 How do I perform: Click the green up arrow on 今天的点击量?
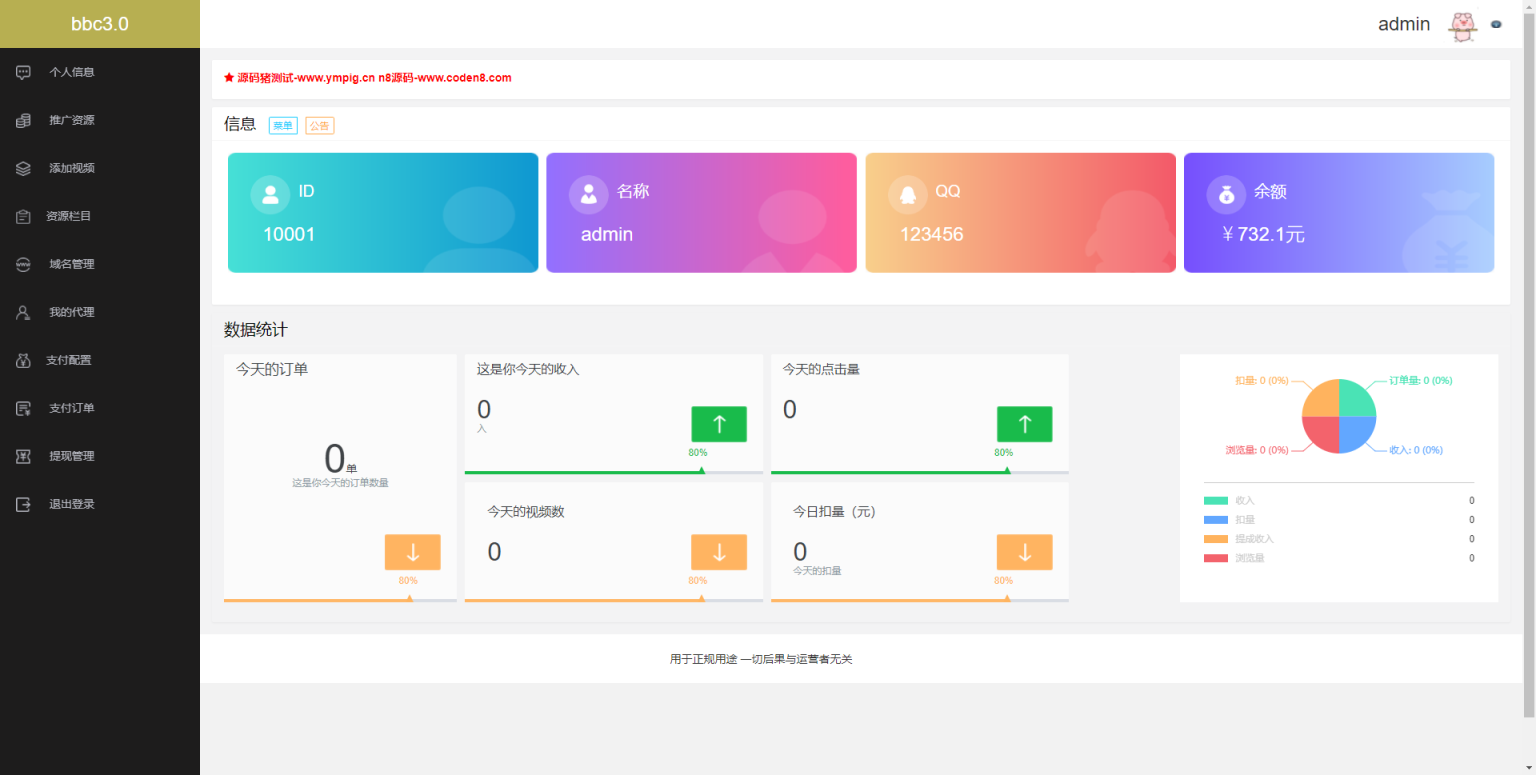point(1024,424)
